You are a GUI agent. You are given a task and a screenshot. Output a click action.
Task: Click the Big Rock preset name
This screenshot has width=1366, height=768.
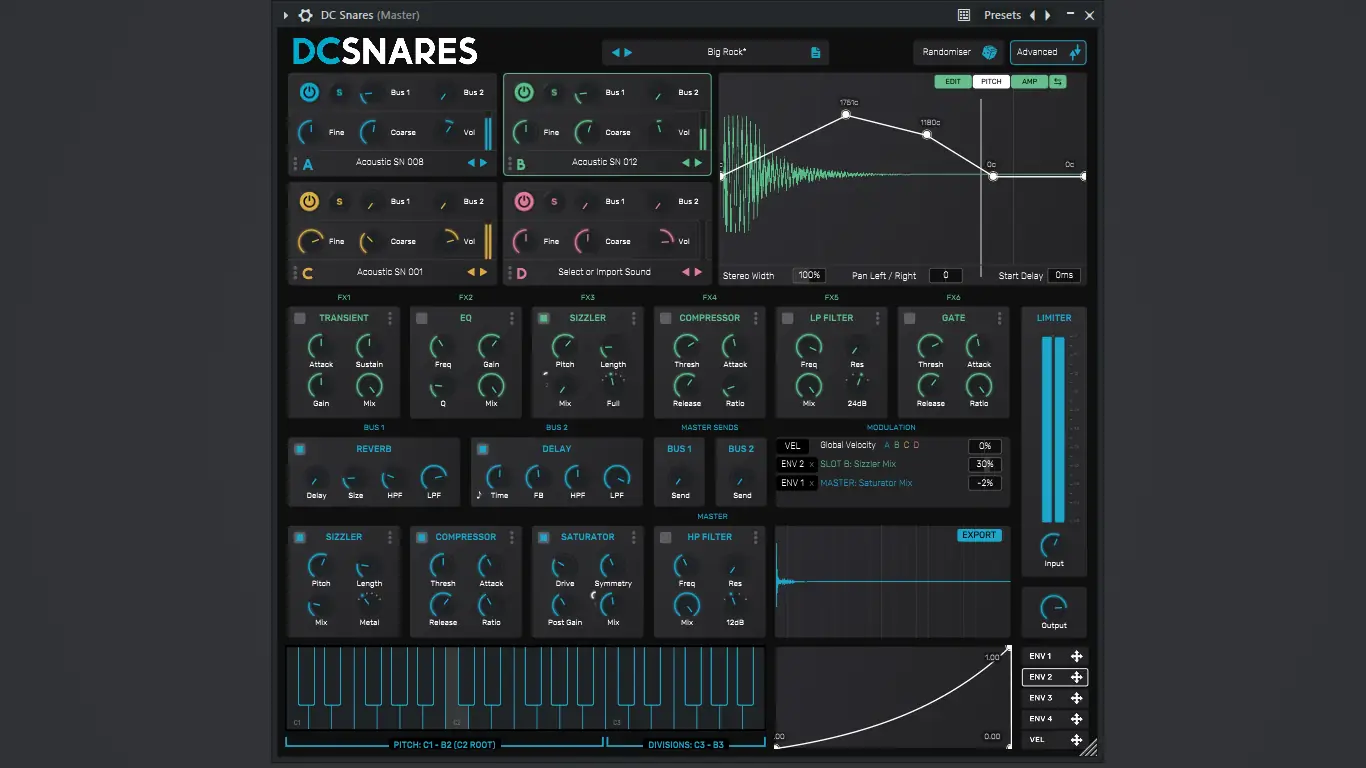pos(727,52)
